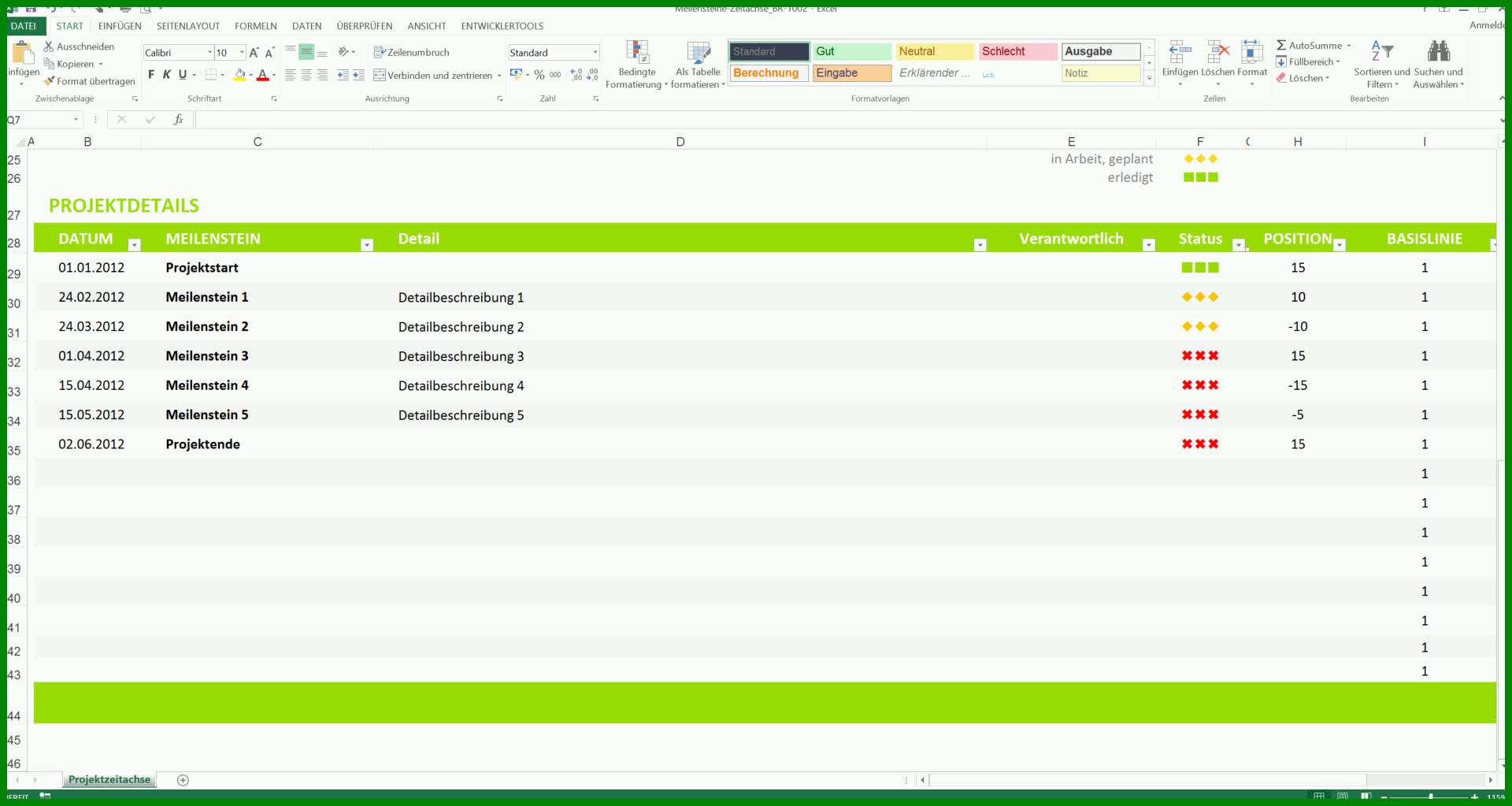Apply the Gut cell style
The image size is (1512, 806).
852,51
